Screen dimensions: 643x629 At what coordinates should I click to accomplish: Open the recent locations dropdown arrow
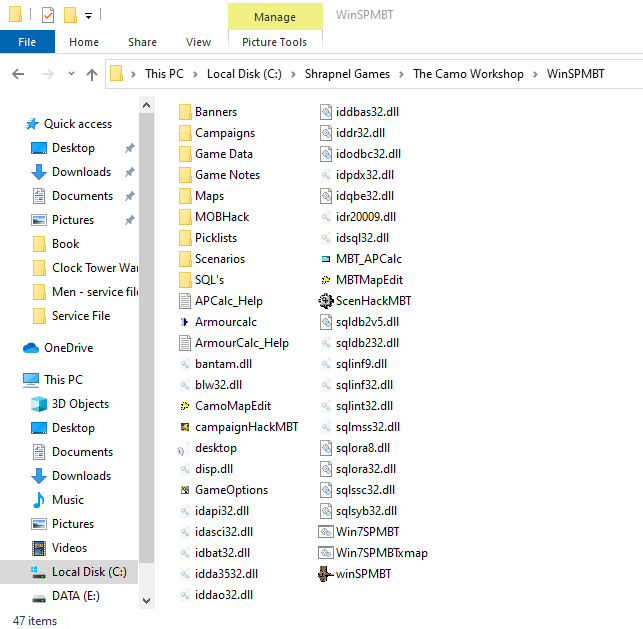click(x=70, y=74)
